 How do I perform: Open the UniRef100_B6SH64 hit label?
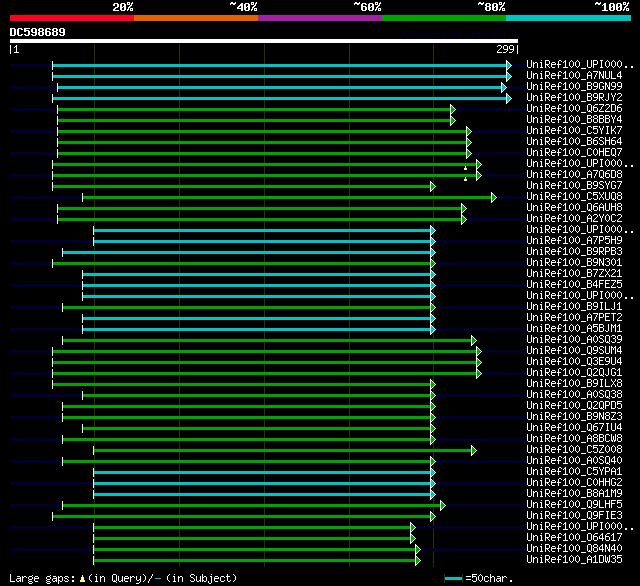pyautogui.click(x=574, y=142)
